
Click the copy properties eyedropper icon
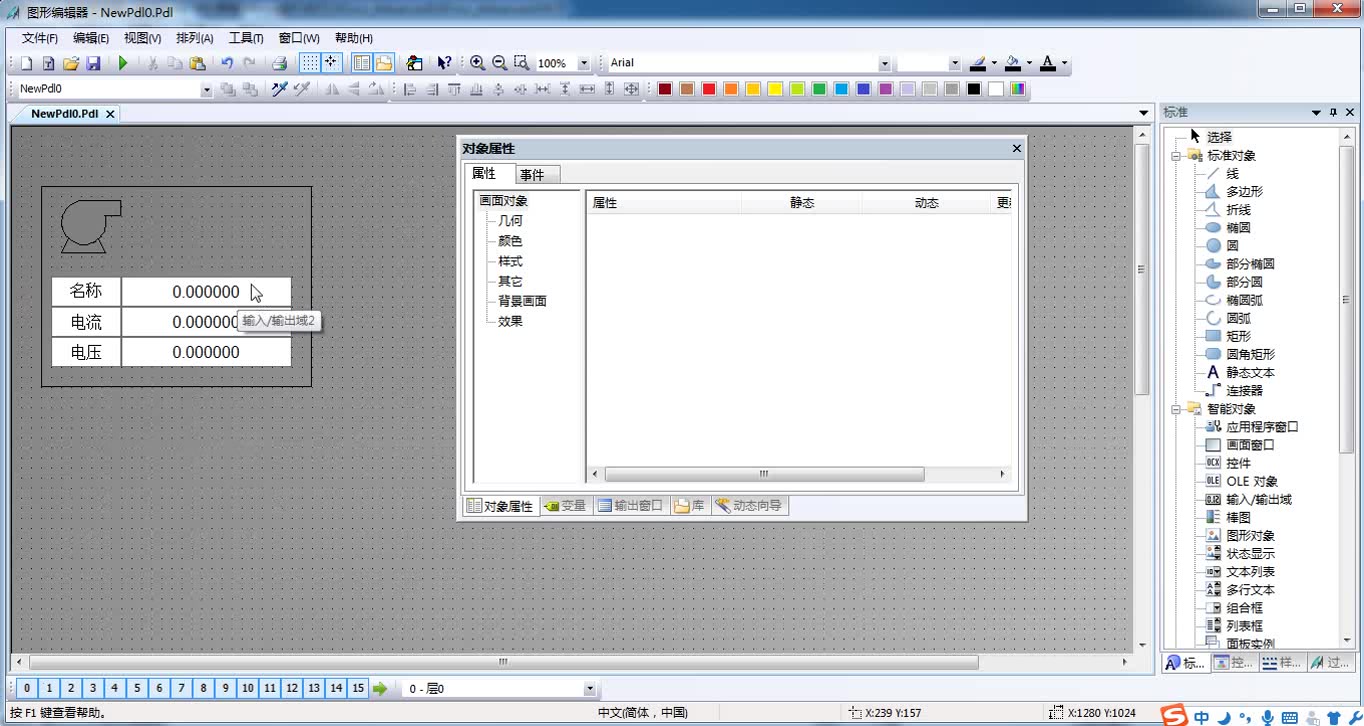click(x=279, y=89)
